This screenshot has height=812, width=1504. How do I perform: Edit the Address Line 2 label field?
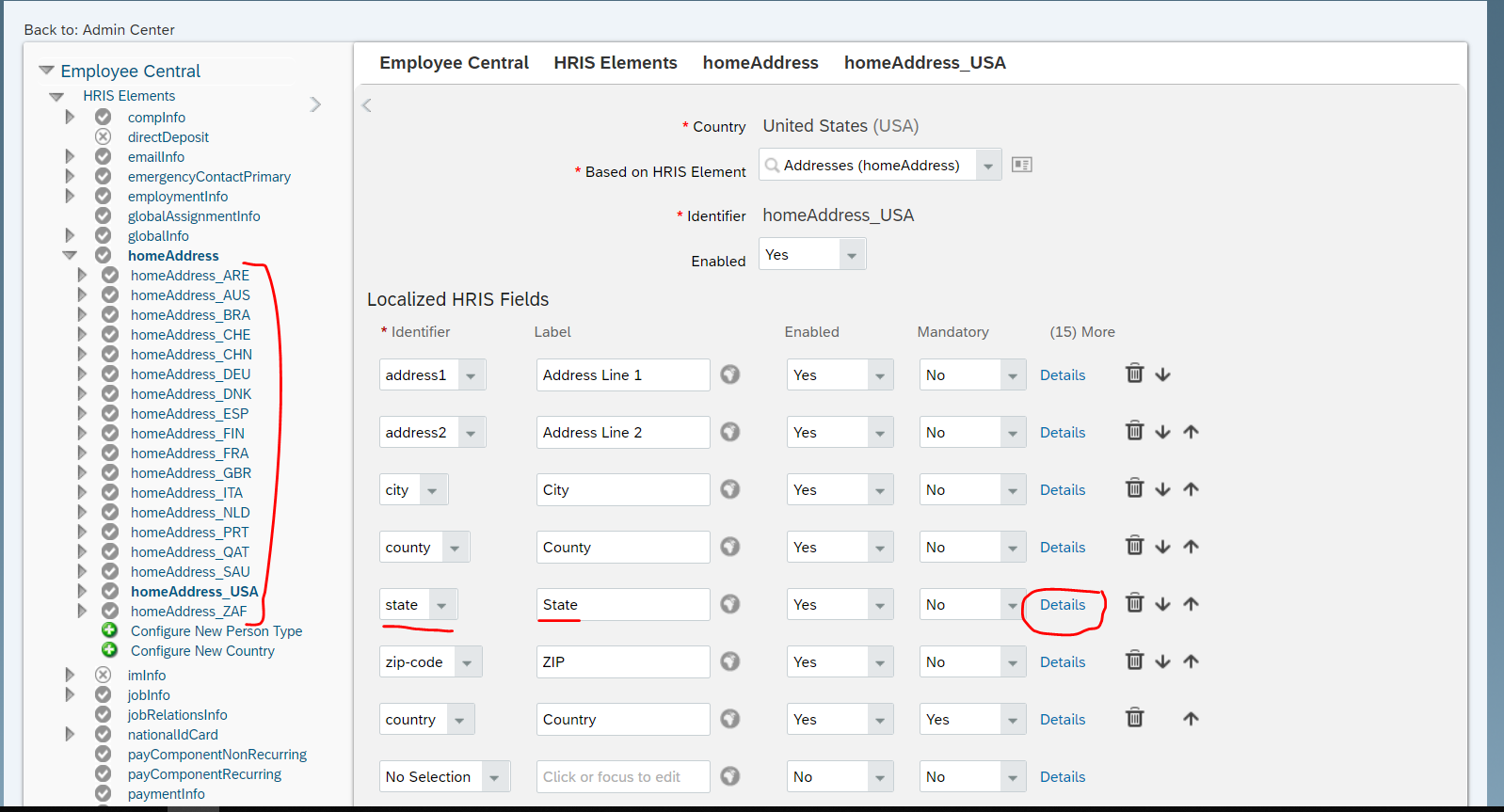pyautogui.click(x=623, y=432)
